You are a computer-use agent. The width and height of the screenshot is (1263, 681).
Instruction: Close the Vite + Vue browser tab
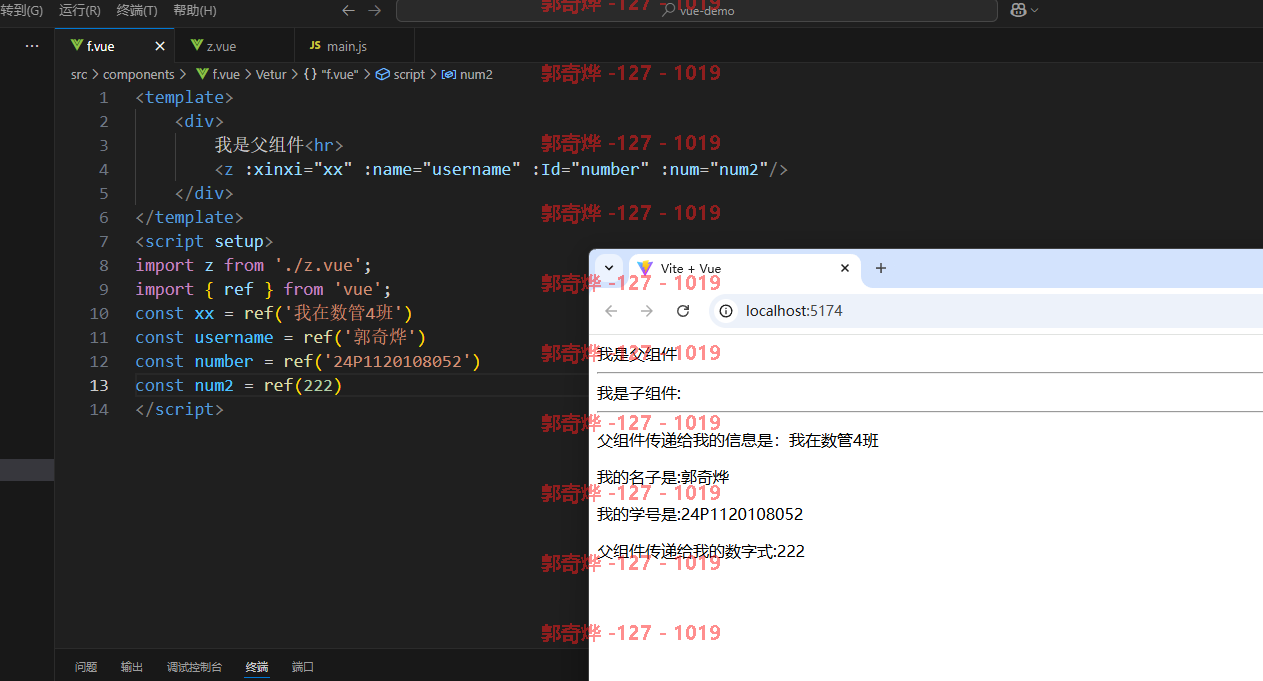pyautogui.click(x=845, y=268)
